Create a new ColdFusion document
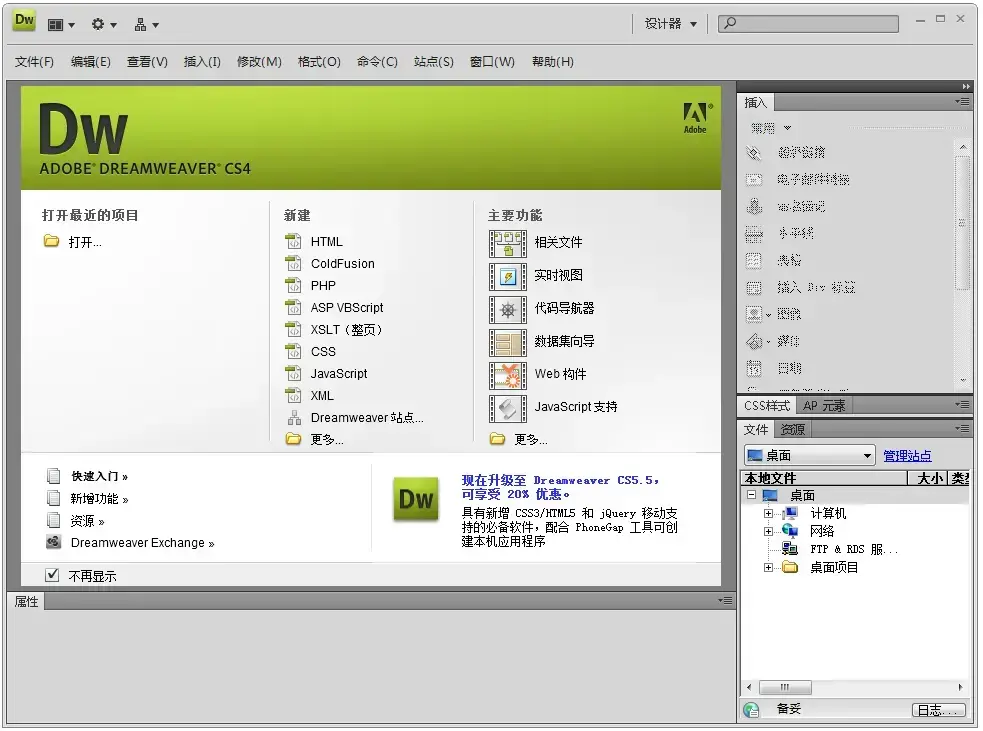This screenshot has width=983, height=731. pyautogui.click(x=343, y=264)
